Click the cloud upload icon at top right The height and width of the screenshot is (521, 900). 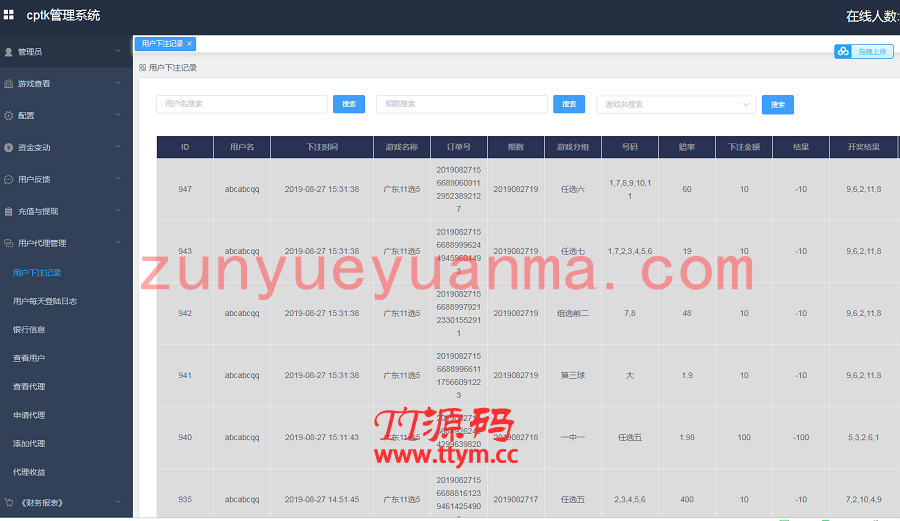843,52
